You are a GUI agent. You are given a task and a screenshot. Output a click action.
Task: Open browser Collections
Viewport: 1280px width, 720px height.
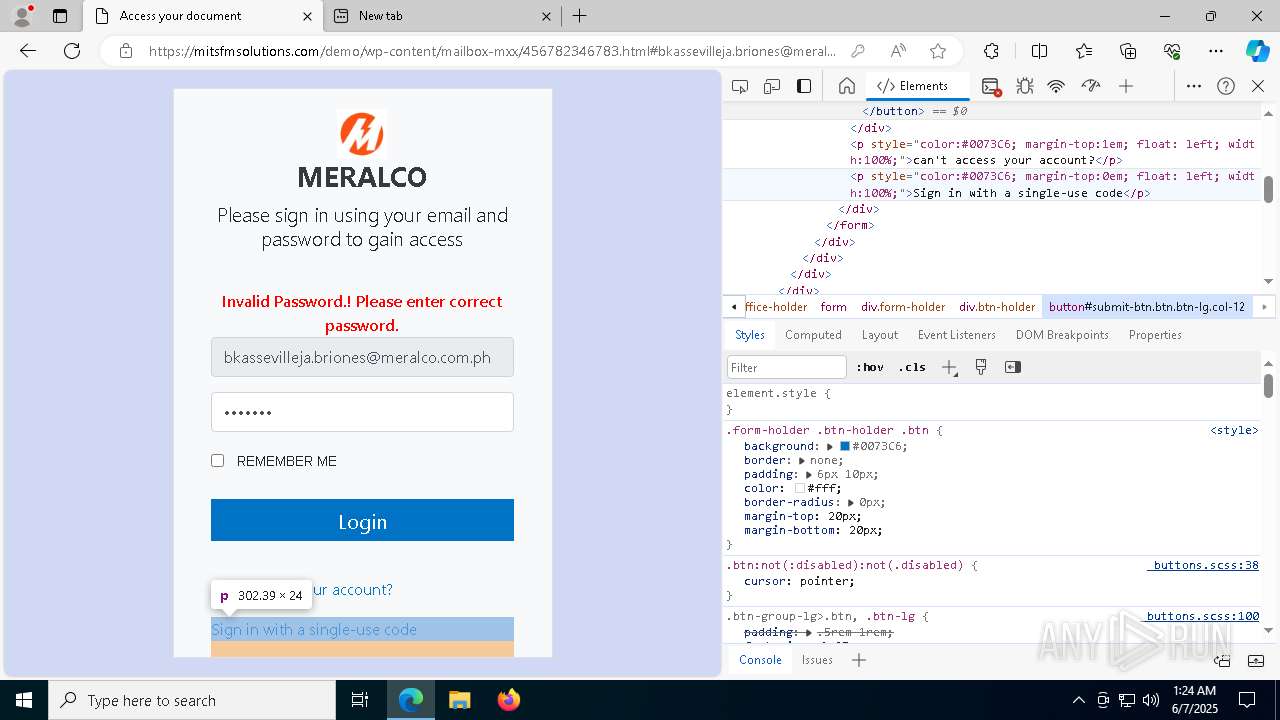tap(1128, 51)
